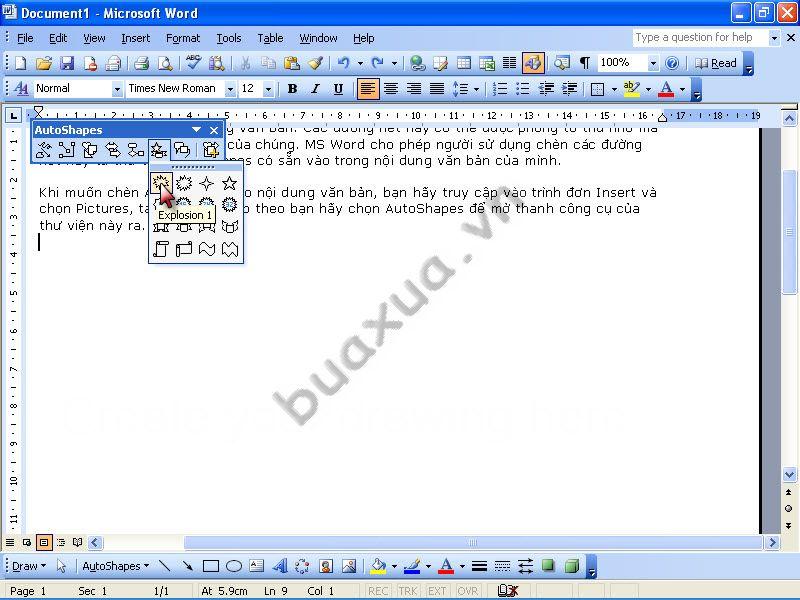Screen dimensions: 800x600
Task: Open the File menu
Action: point(25,38)
